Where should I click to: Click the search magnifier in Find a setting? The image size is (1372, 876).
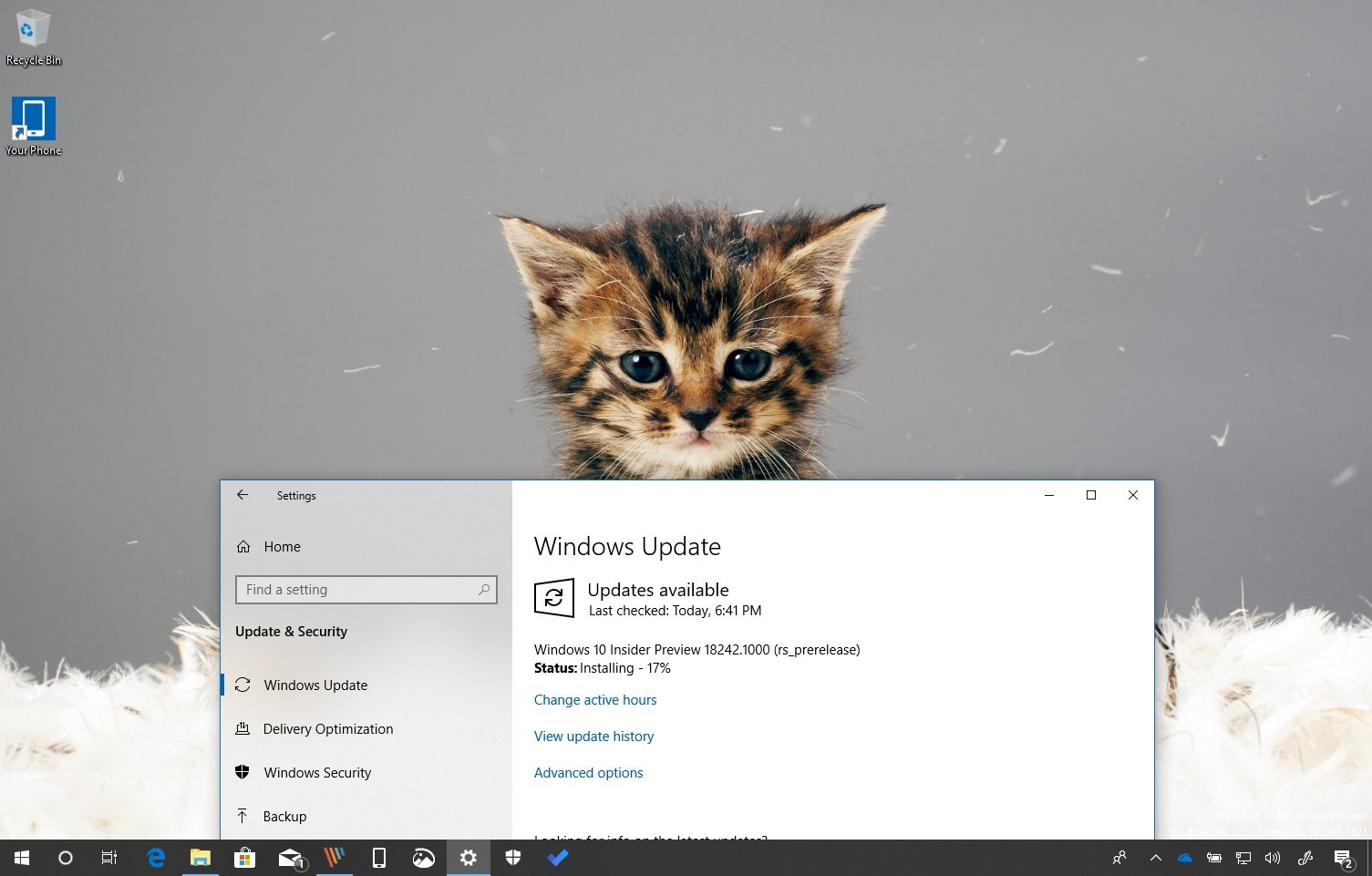tap(484, 590)
